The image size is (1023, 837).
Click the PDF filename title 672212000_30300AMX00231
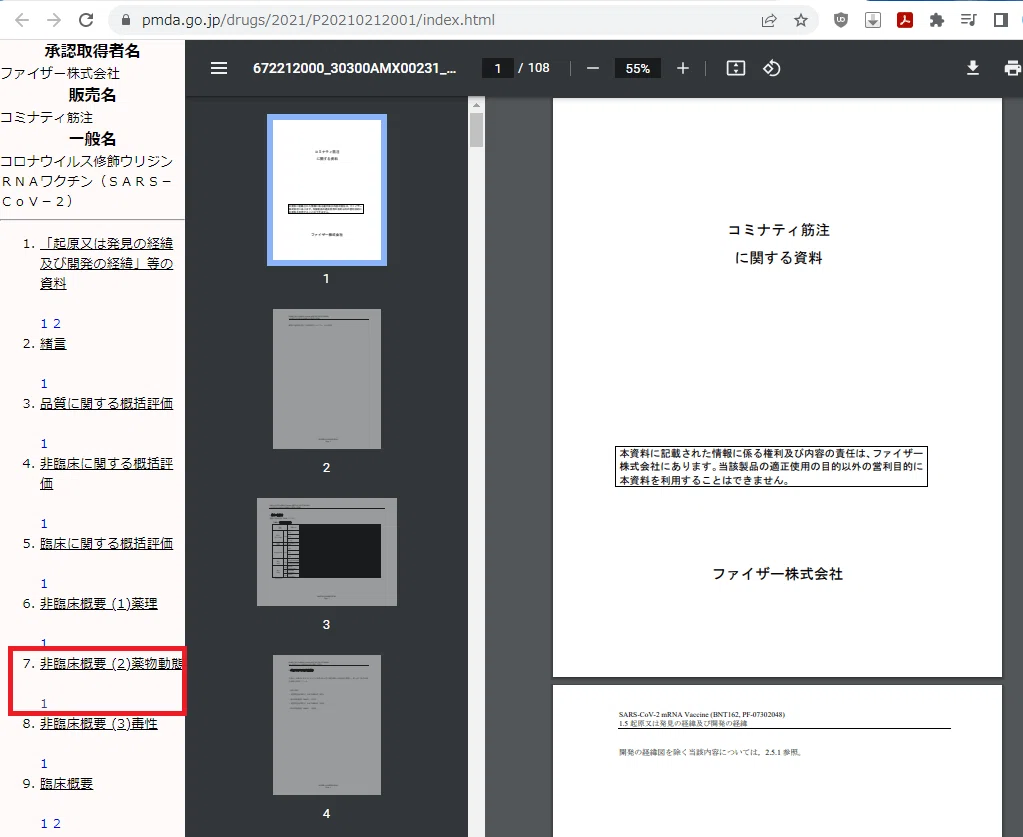[x=354, y=68]
